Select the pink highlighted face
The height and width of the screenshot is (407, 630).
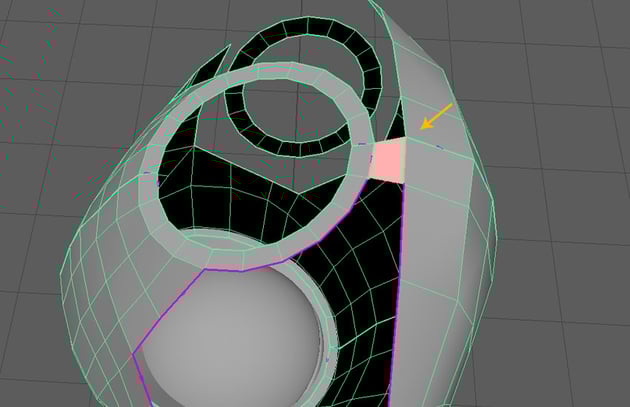[x=387, y=161]
